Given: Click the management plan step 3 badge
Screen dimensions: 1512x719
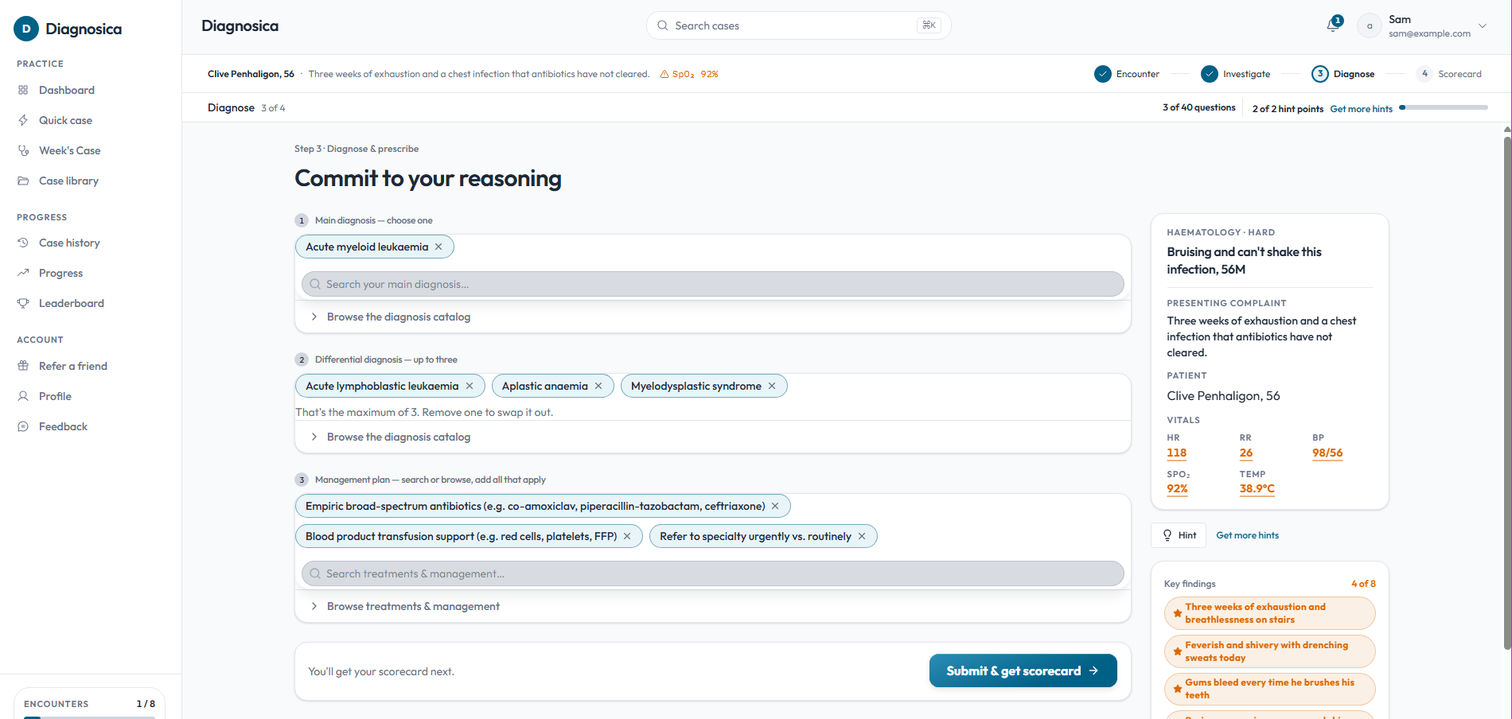Looking at the screenshot, I should tap(301, 480).
